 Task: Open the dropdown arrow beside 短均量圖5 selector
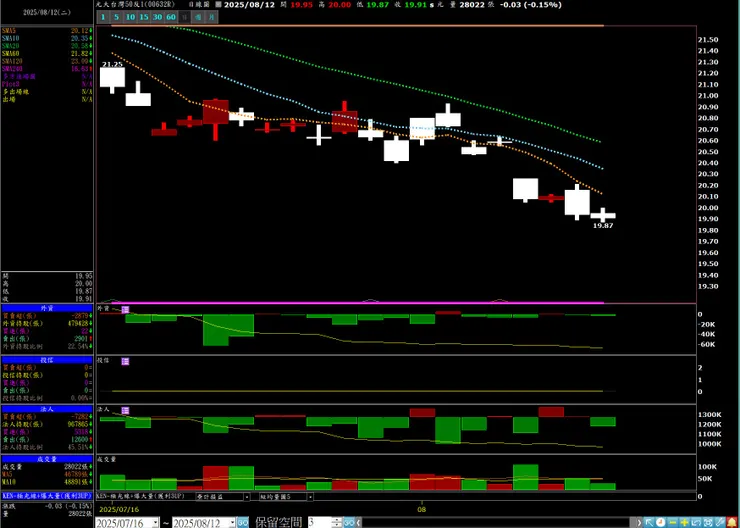click(310, 497)
